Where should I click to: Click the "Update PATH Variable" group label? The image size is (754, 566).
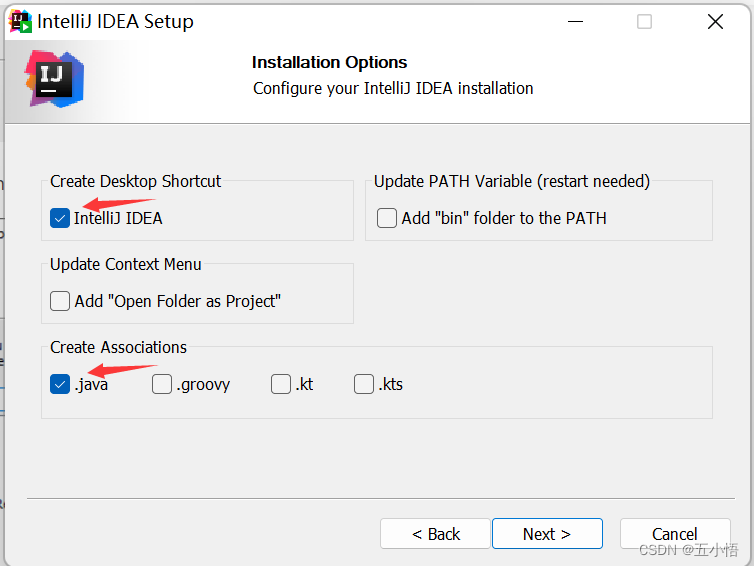512,181
